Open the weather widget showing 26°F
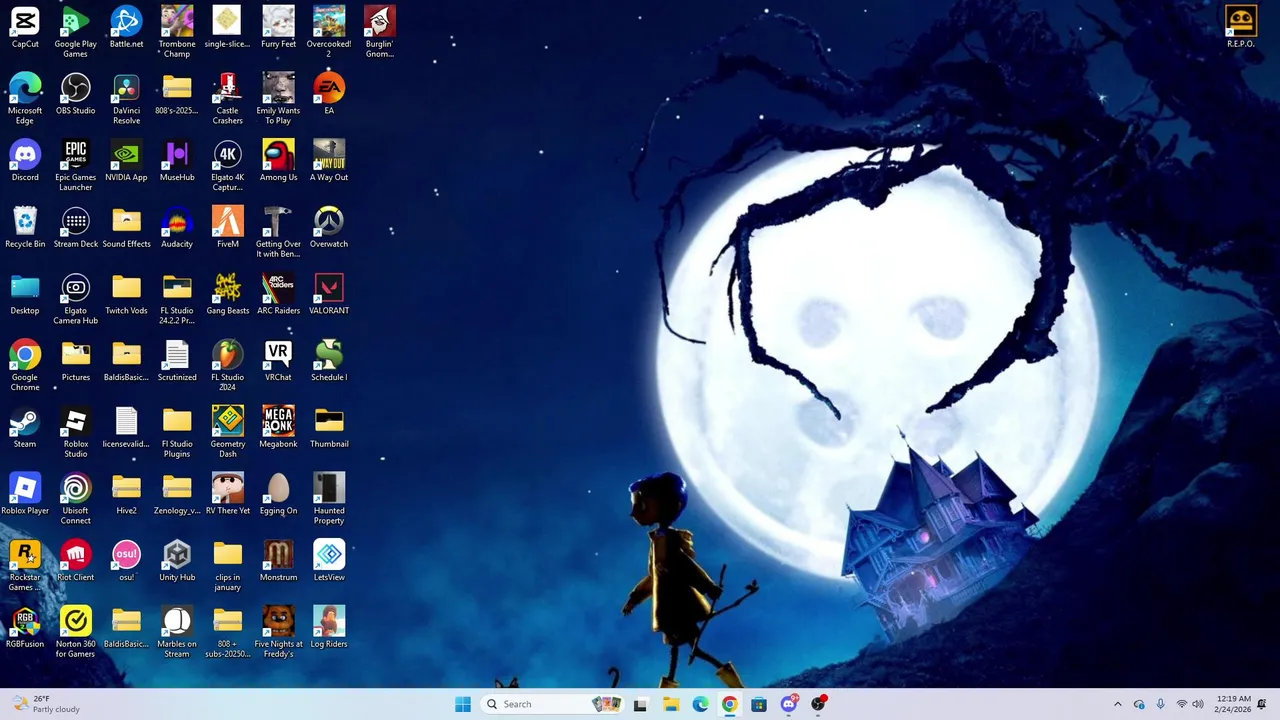Viewport: 1280px width, 720px height. [46, 704]
